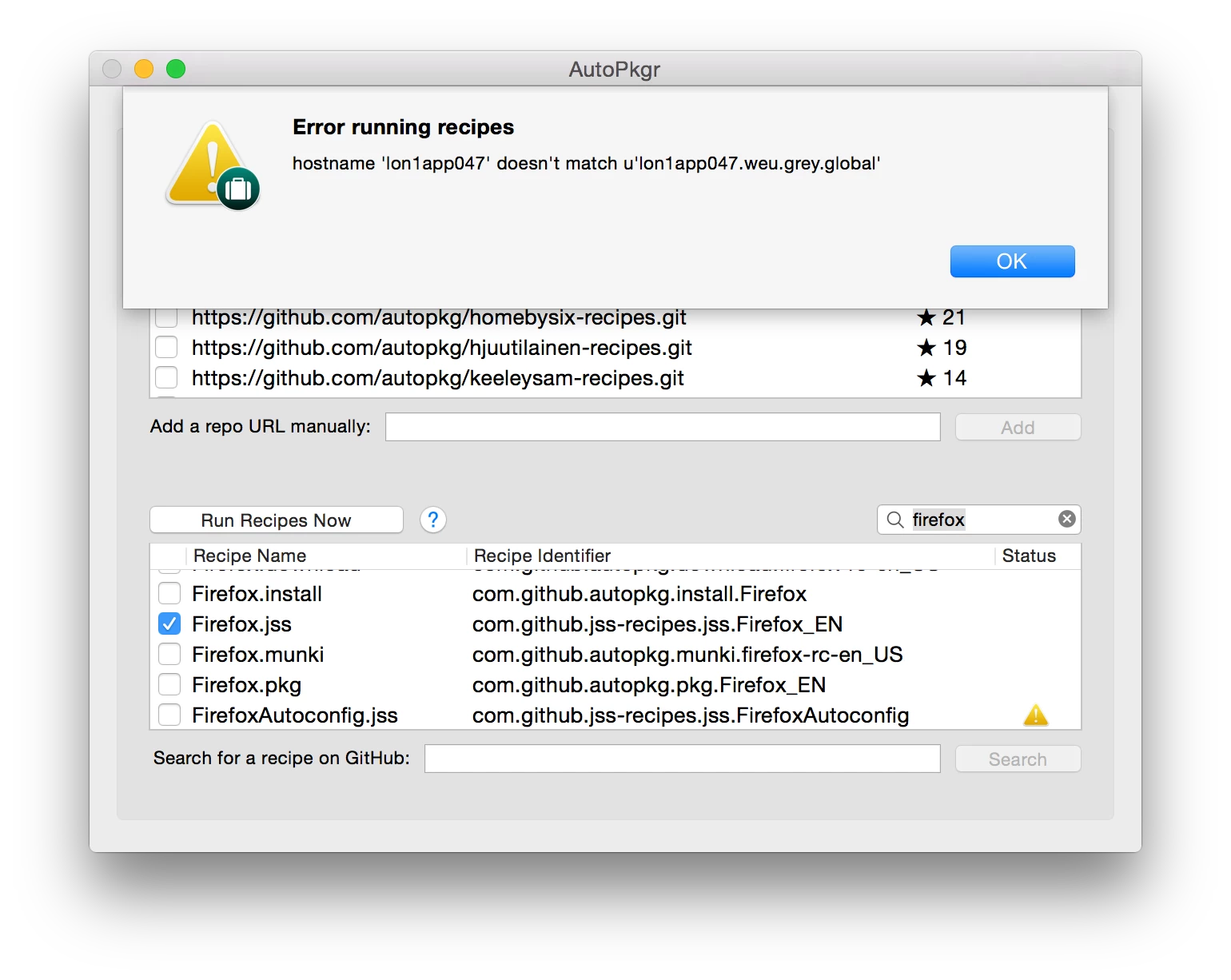The height and width of the screenshot is (980, 1231).
Task: Click the Add repo button
Action: coord(1018,427)
